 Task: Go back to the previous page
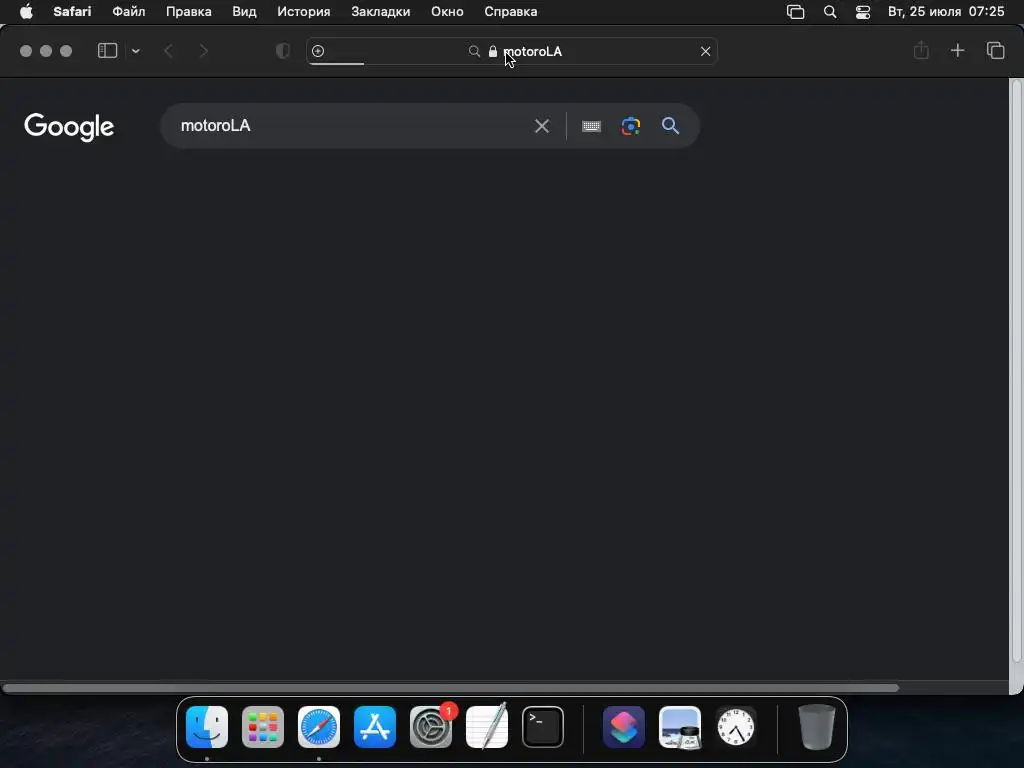tap(168, 51)
